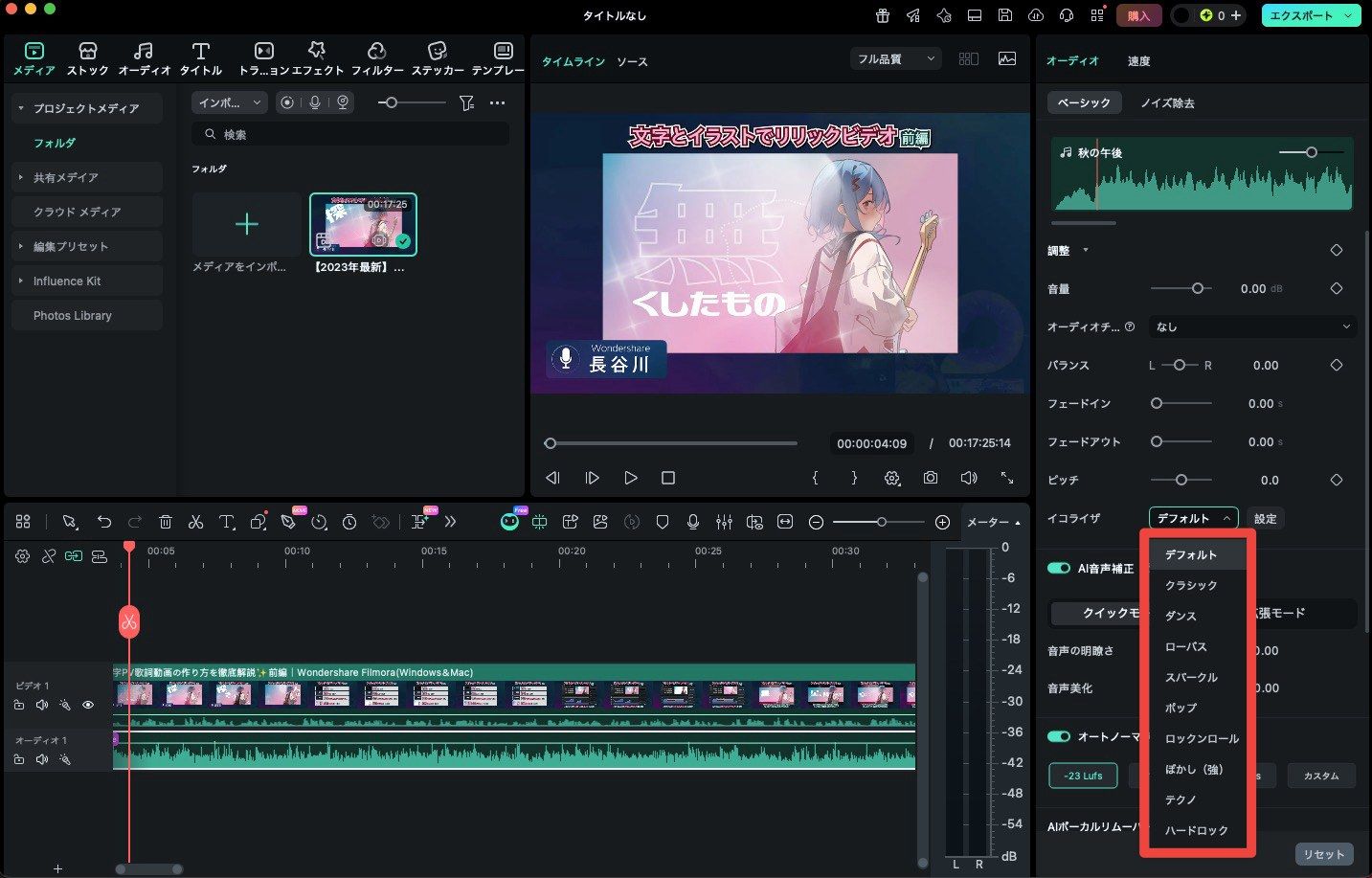This screenshot has width=1372, height=878.
Task: Click the イコライザ 設定 button
Action: point(1265,518)
